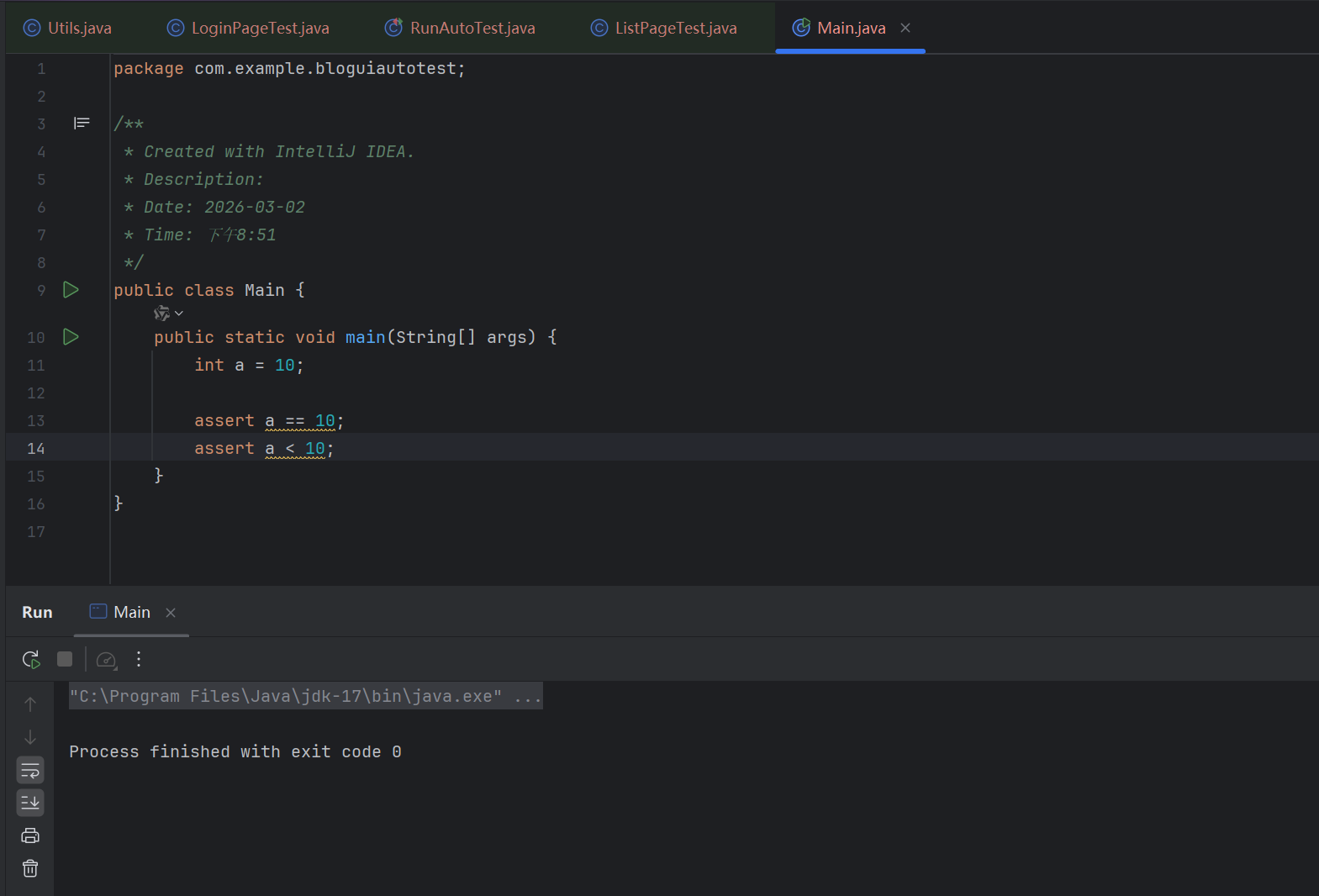The width and height of the screenshot is (1319, 896).
Task: Click the ListPageTest.java class icon
Action: (x=599, y=28)
